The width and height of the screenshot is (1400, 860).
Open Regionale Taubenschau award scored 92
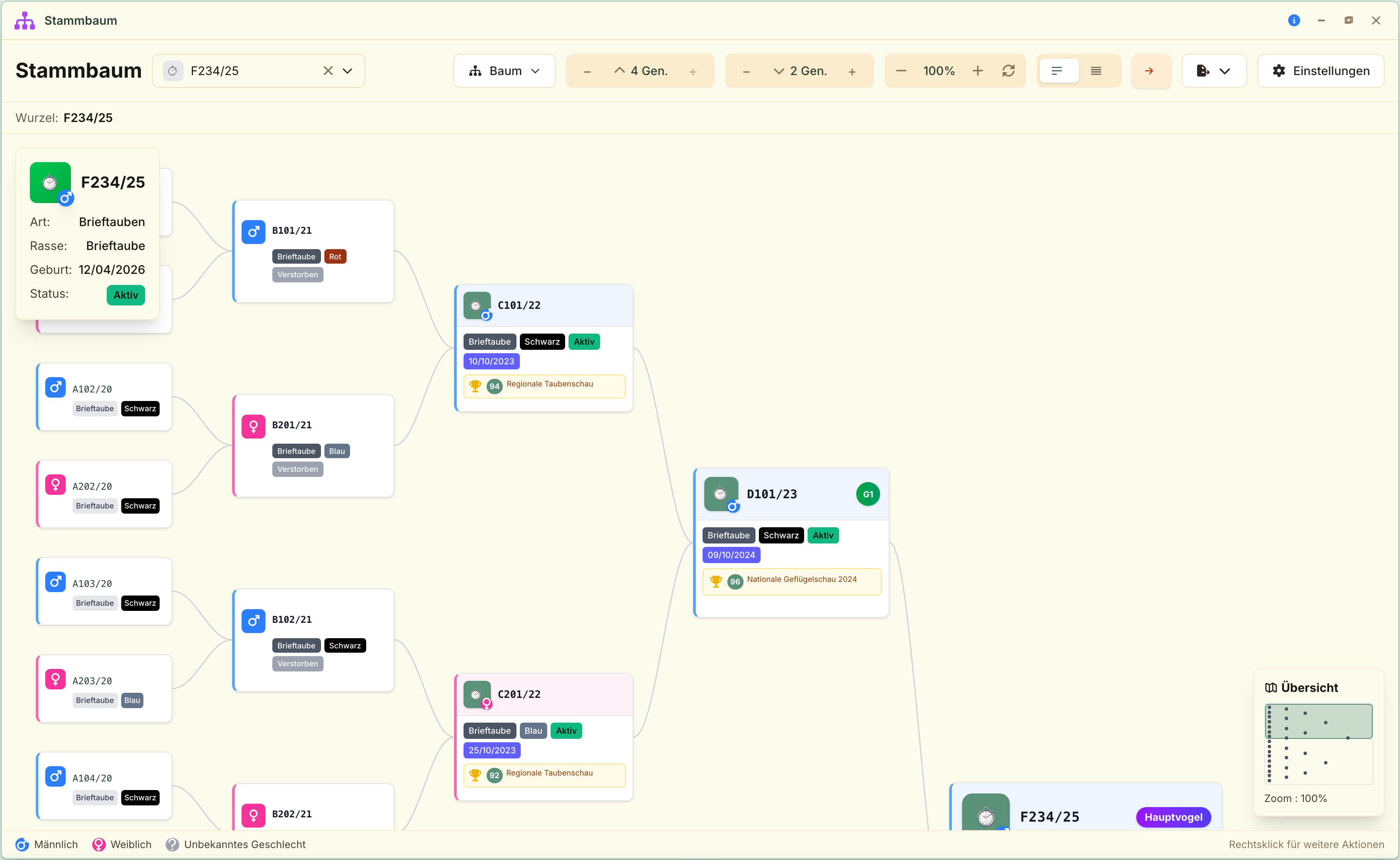pos(544,775)
